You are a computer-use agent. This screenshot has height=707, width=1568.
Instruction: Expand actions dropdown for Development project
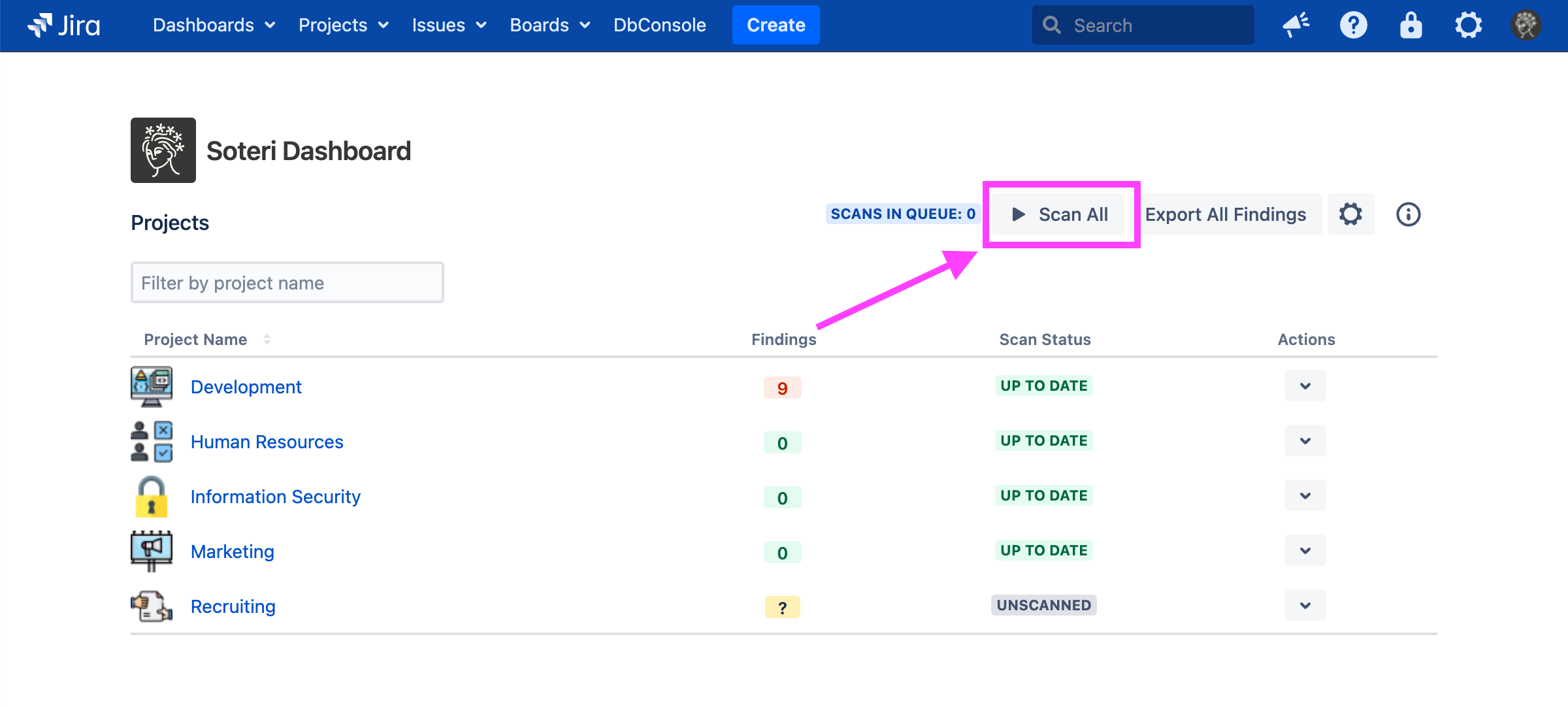1305,386
